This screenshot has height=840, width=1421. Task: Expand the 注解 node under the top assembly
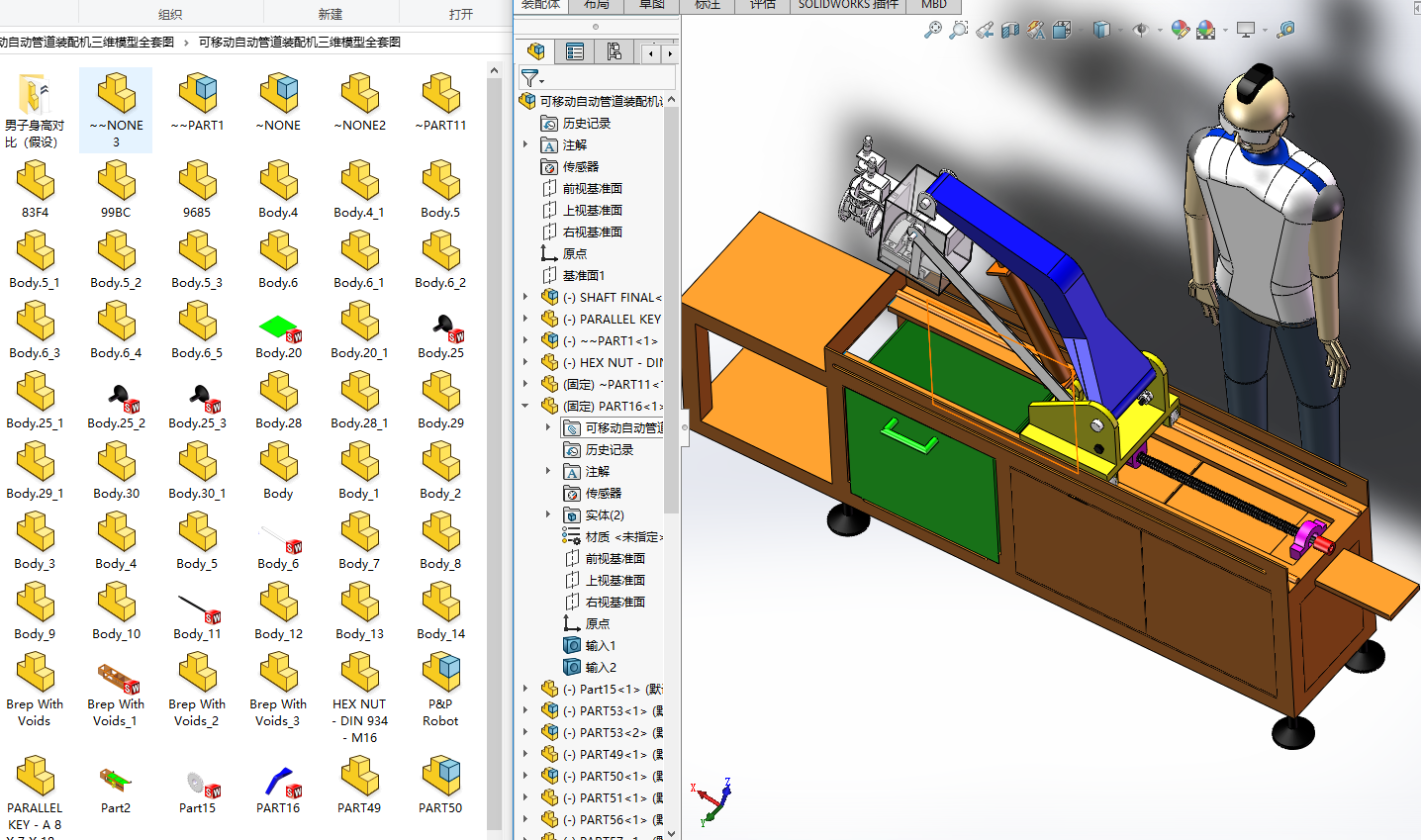tap(525, 144)
